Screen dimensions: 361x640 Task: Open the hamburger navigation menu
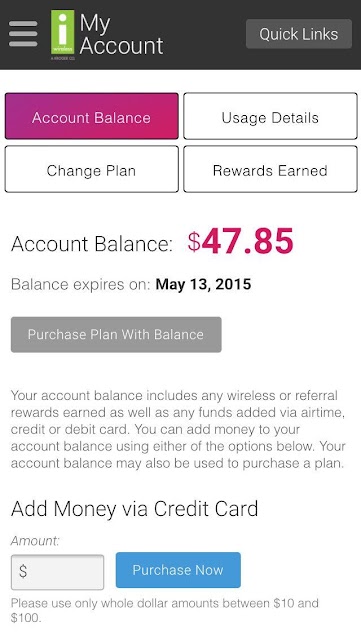23,33
